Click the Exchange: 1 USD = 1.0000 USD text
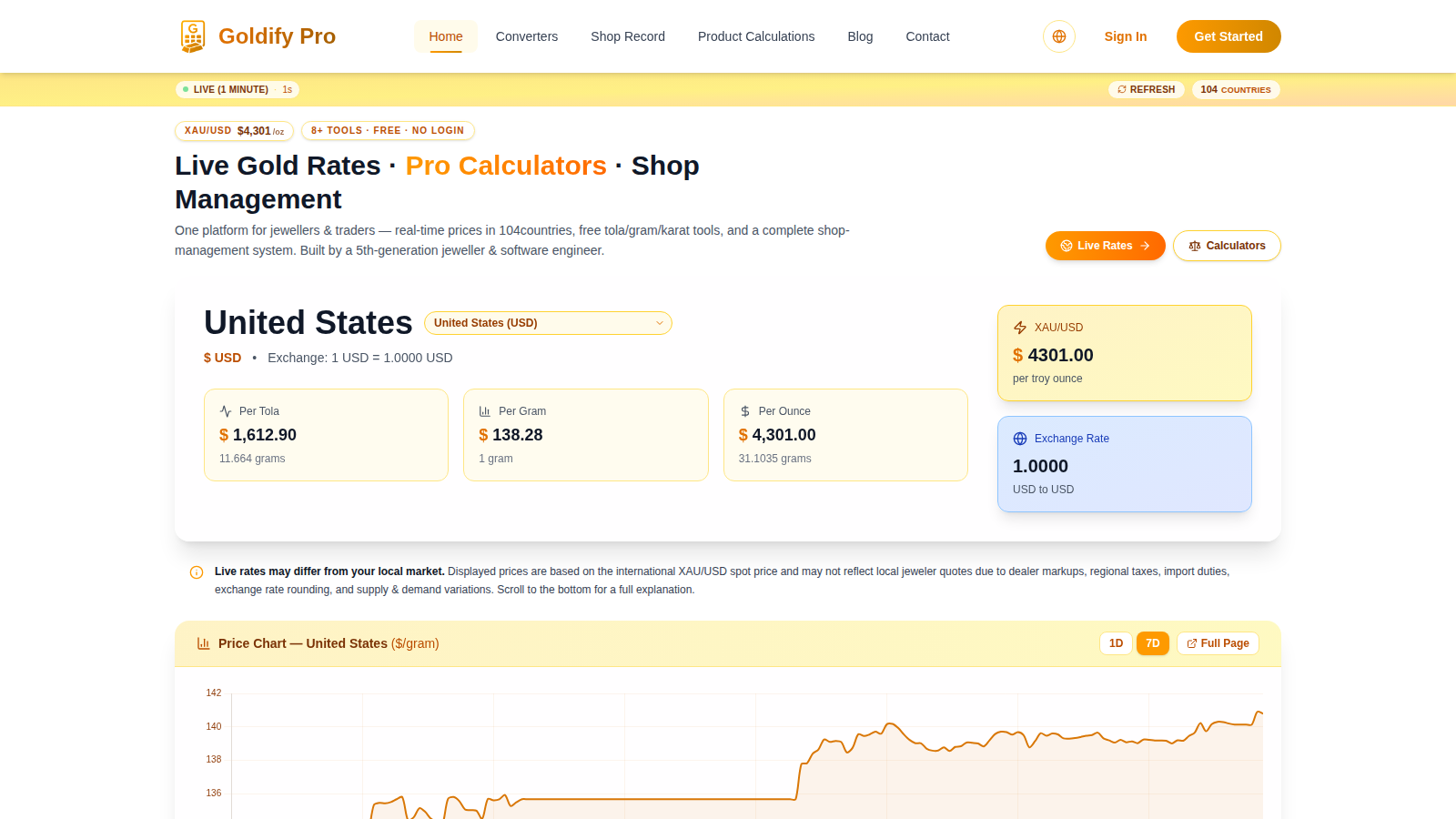Image resolution: width=1456 pixels, height=819 pixels. click(360, 359)
